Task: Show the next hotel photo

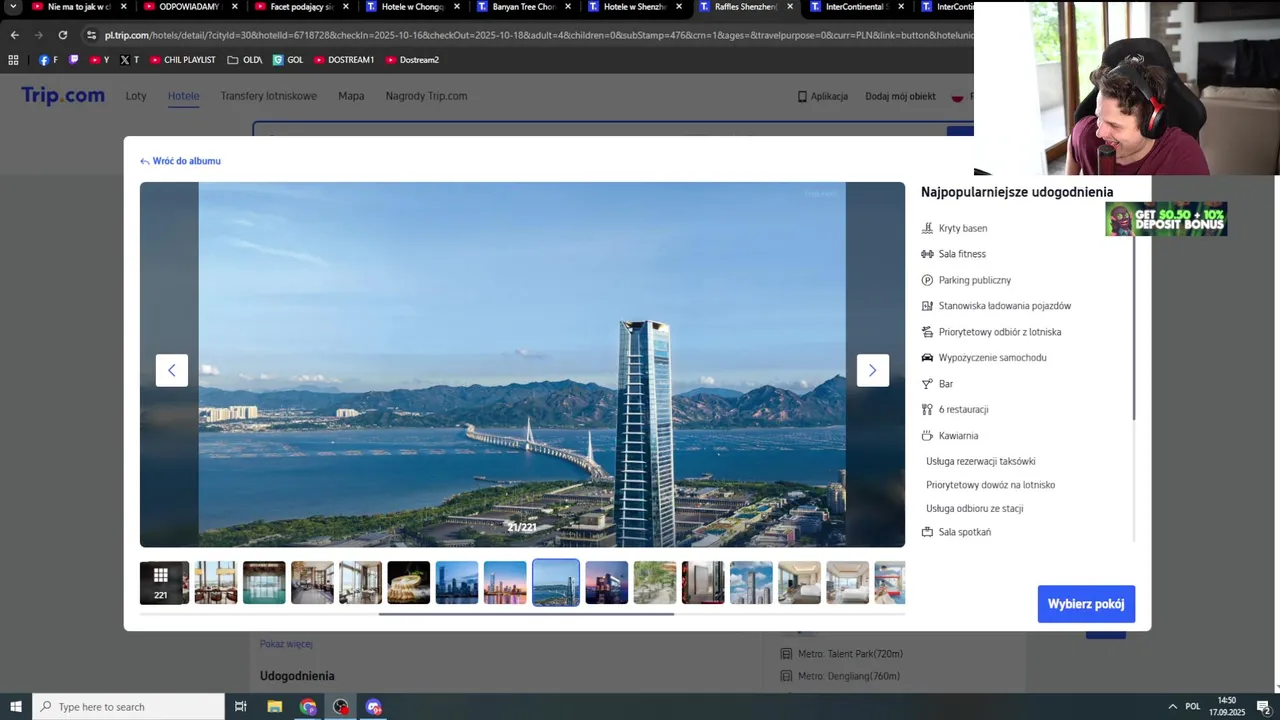Action: click(872, 370)
